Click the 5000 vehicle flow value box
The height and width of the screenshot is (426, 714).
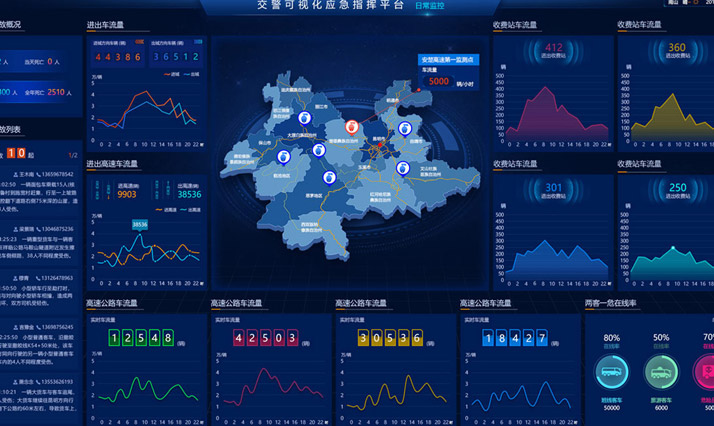439,81
